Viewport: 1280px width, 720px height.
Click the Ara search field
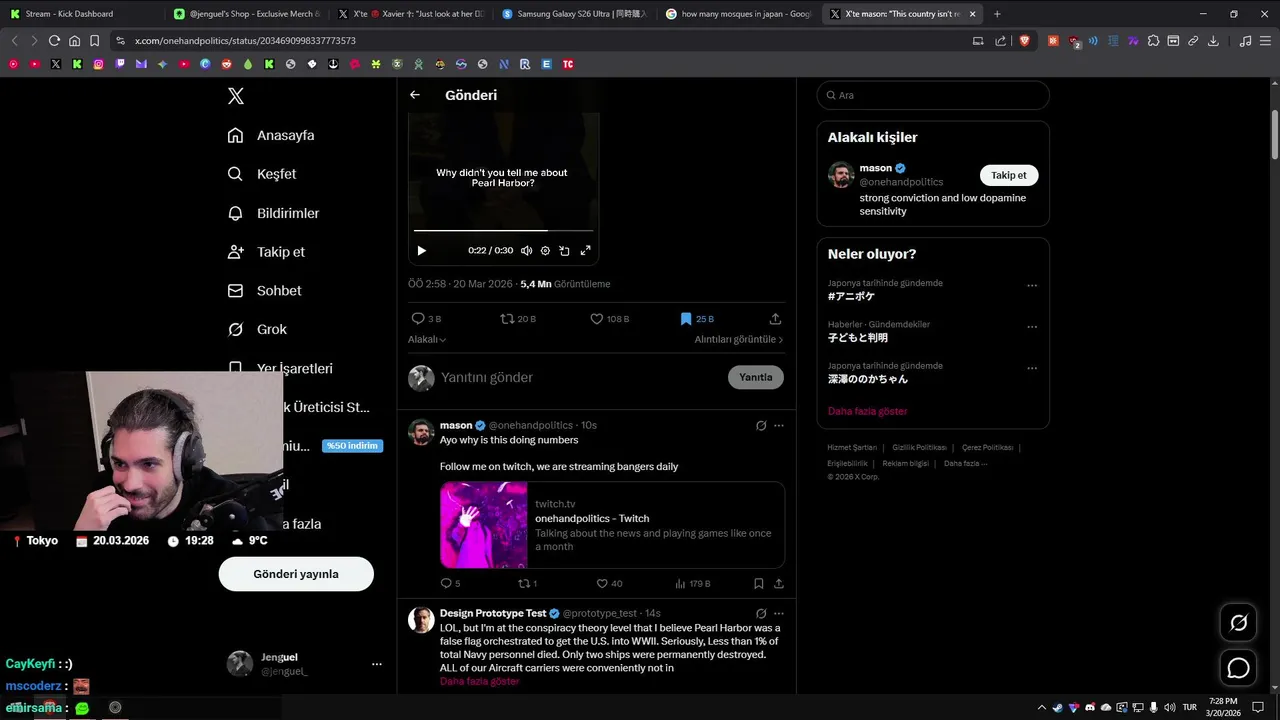(x=933, y=95)
